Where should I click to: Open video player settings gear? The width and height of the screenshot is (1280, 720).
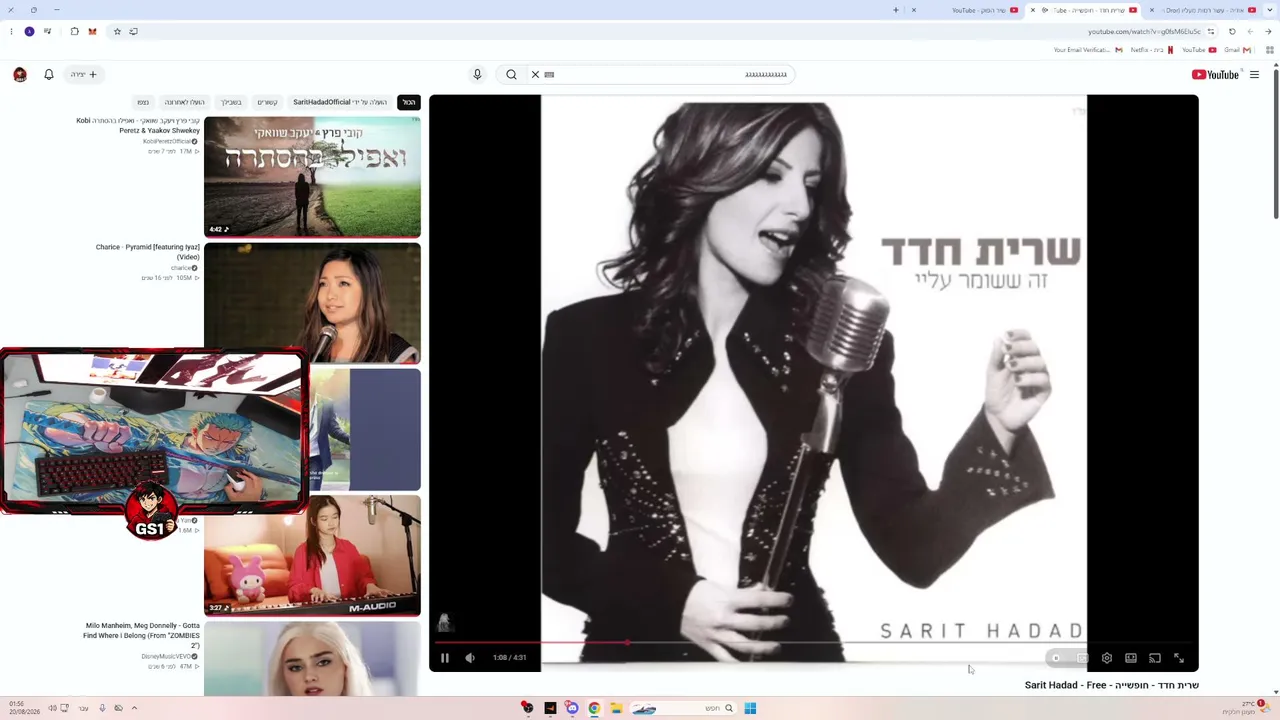(x=1107, y=658)
